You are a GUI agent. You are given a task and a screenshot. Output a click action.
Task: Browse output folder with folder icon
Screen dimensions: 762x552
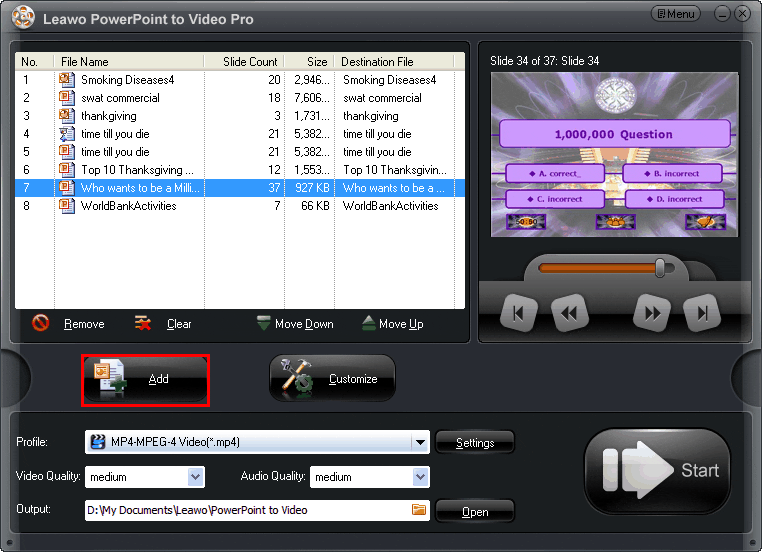419,510
